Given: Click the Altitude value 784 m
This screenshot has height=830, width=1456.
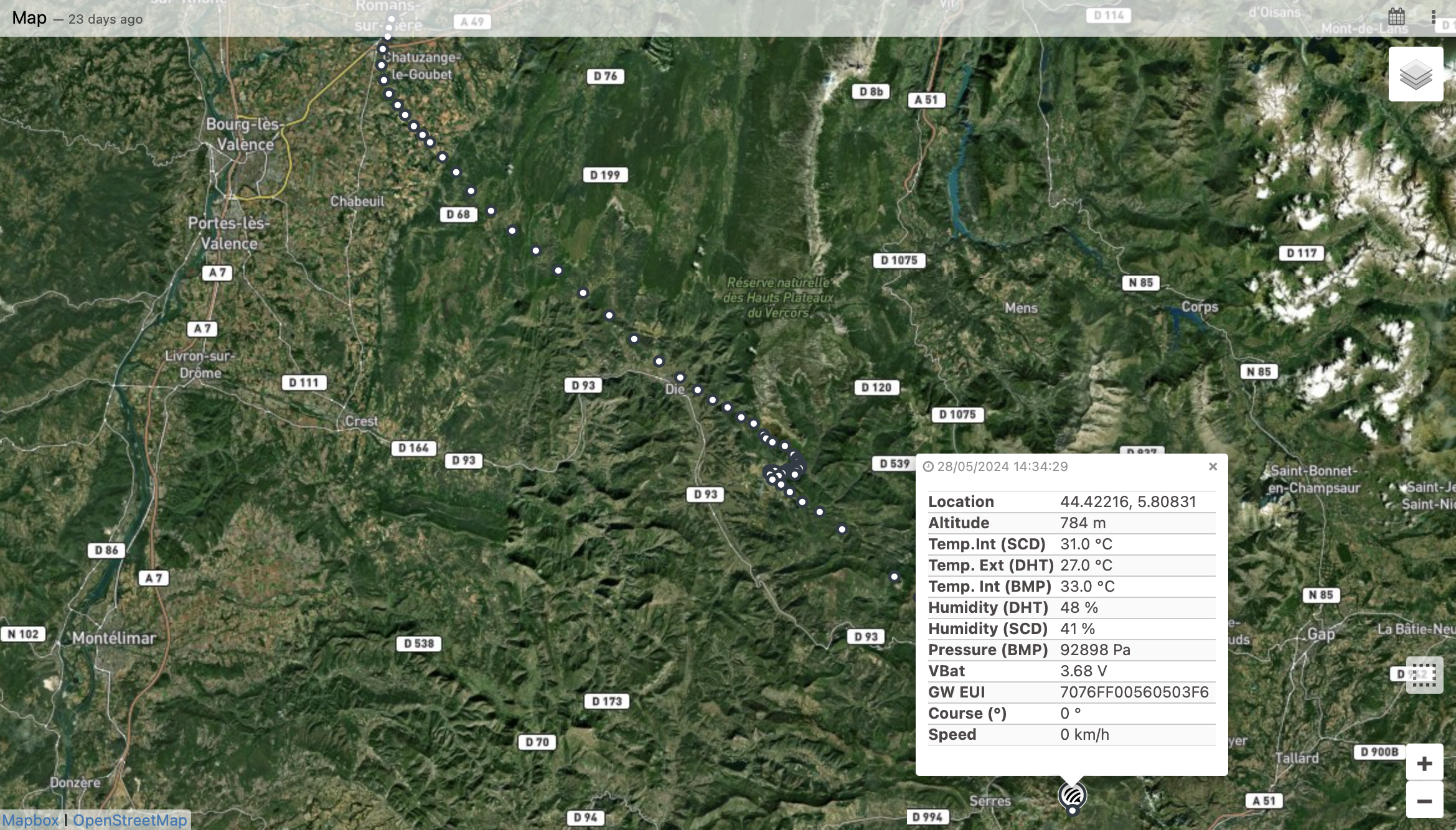Looking at the screenshot, I should pyautogui.click(x=1083, y=523).
